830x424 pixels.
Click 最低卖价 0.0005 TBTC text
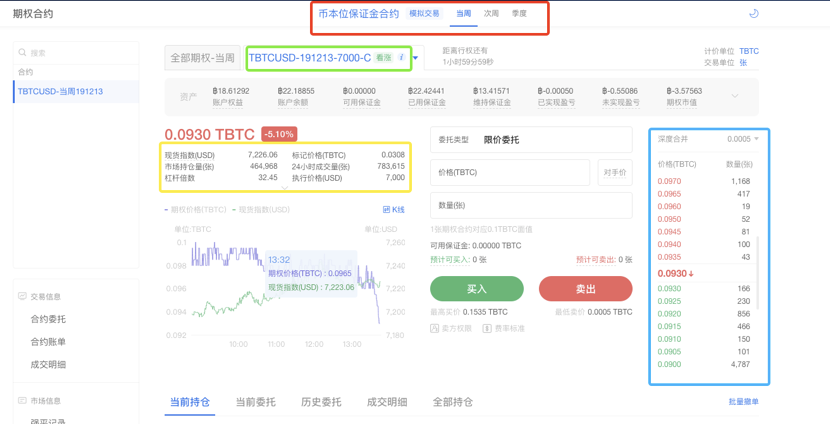(593, 312)
